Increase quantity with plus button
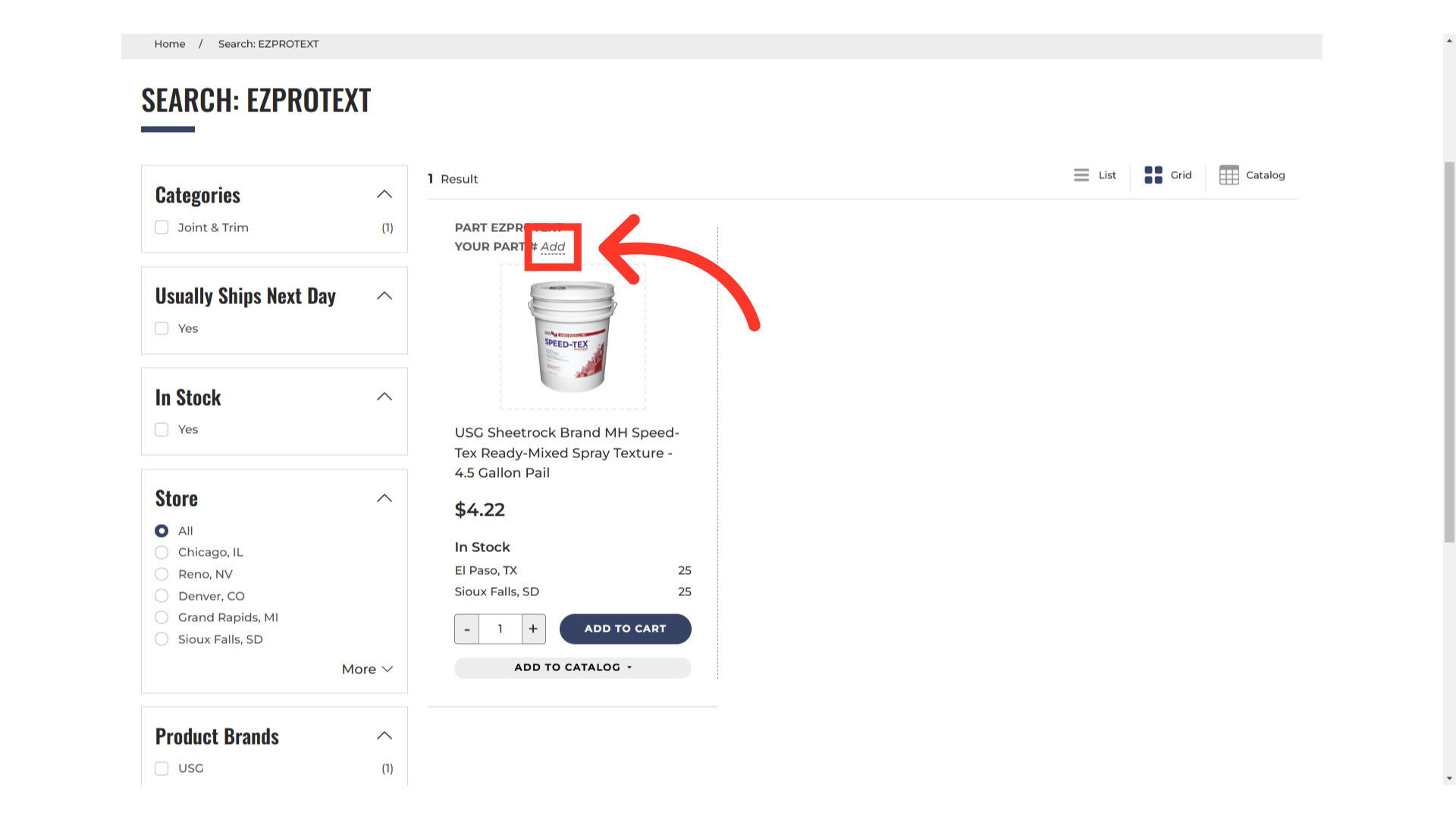 (x=533, y=629)
